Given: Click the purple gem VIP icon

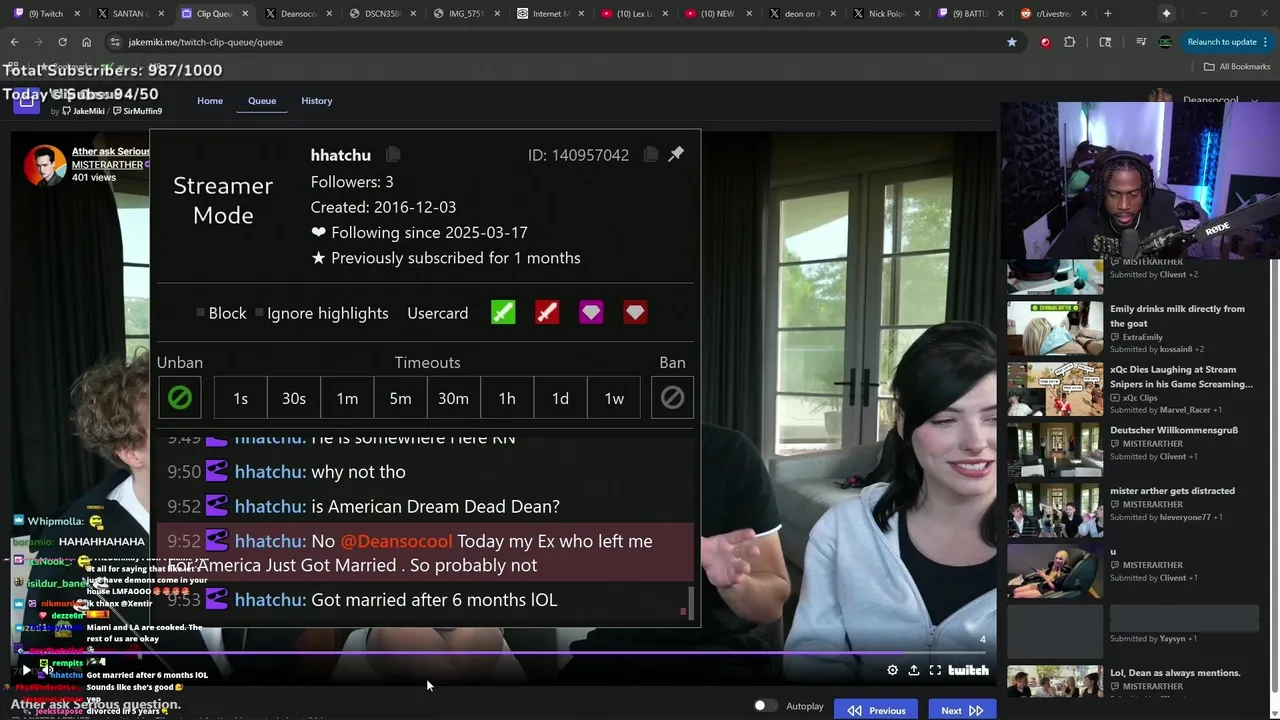Looking at the screenshot, I should (591, 313).
